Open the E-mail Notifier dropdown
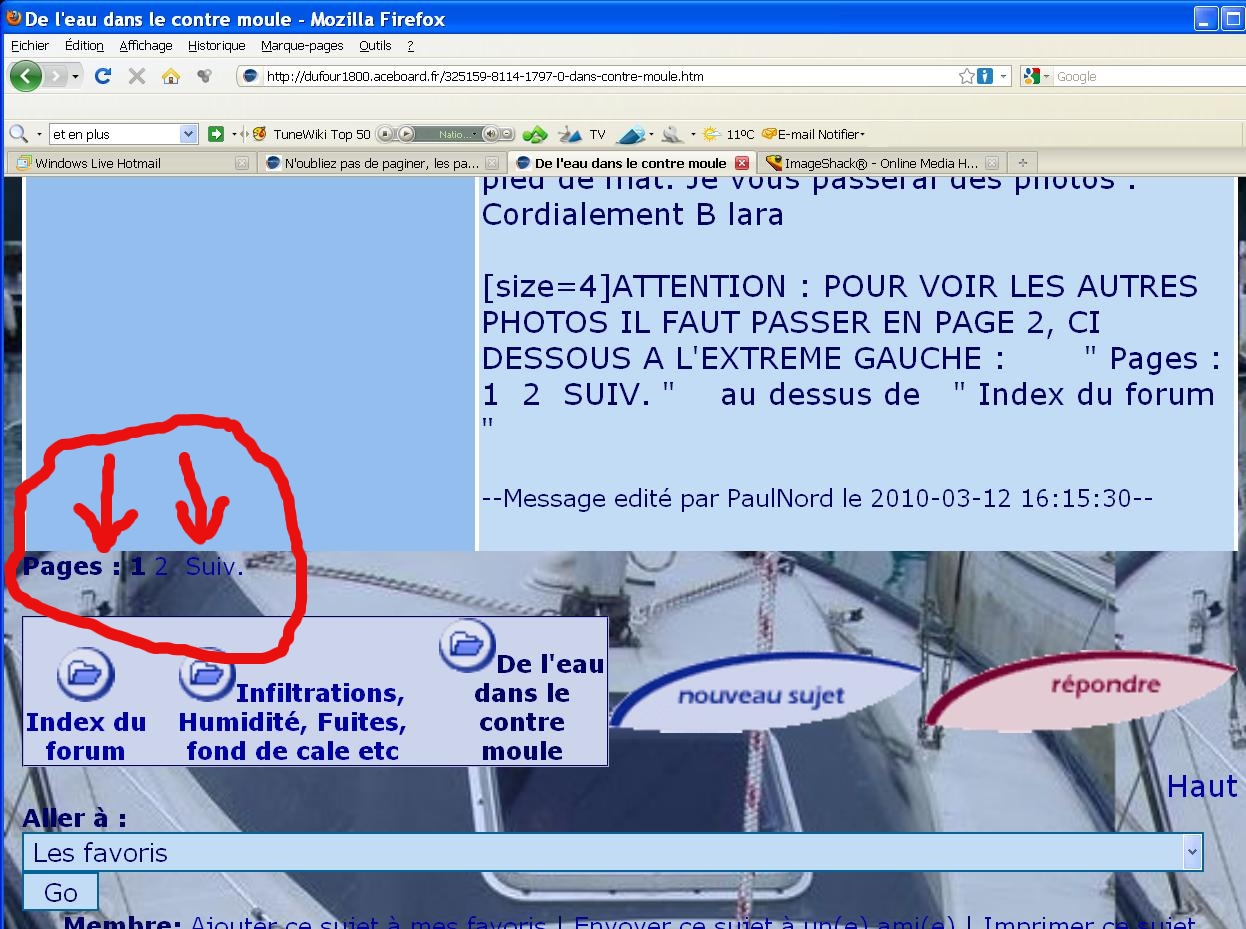Screen dimensions: 1246x929 click(x=815, y=134)
